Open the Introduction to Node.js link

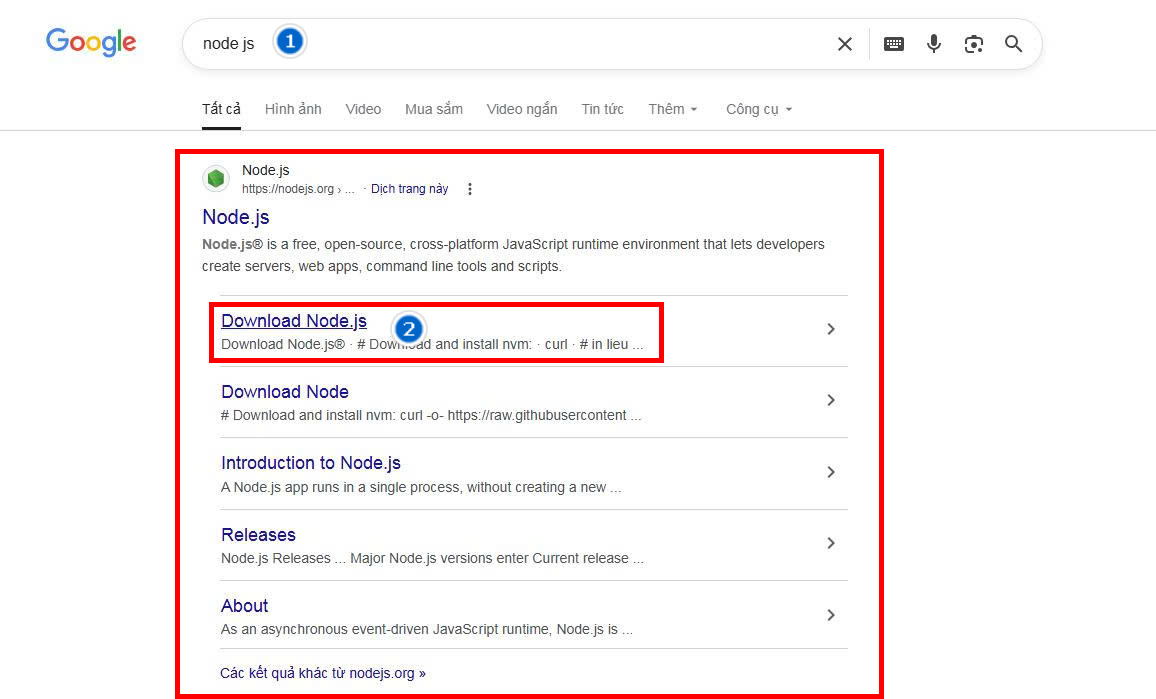coord(310,462)
